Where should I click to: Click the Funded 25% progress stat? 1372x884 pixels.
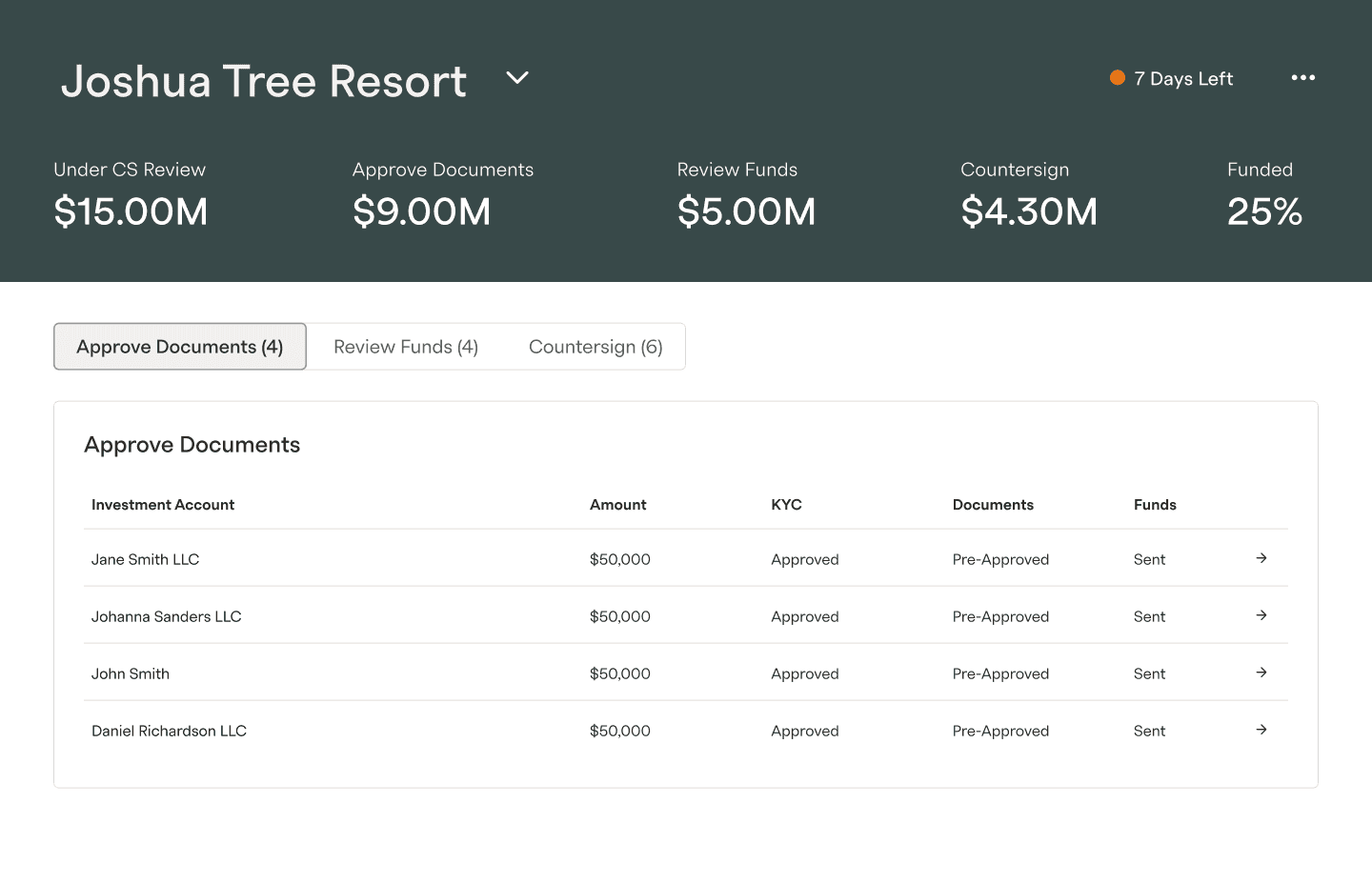1264,194
